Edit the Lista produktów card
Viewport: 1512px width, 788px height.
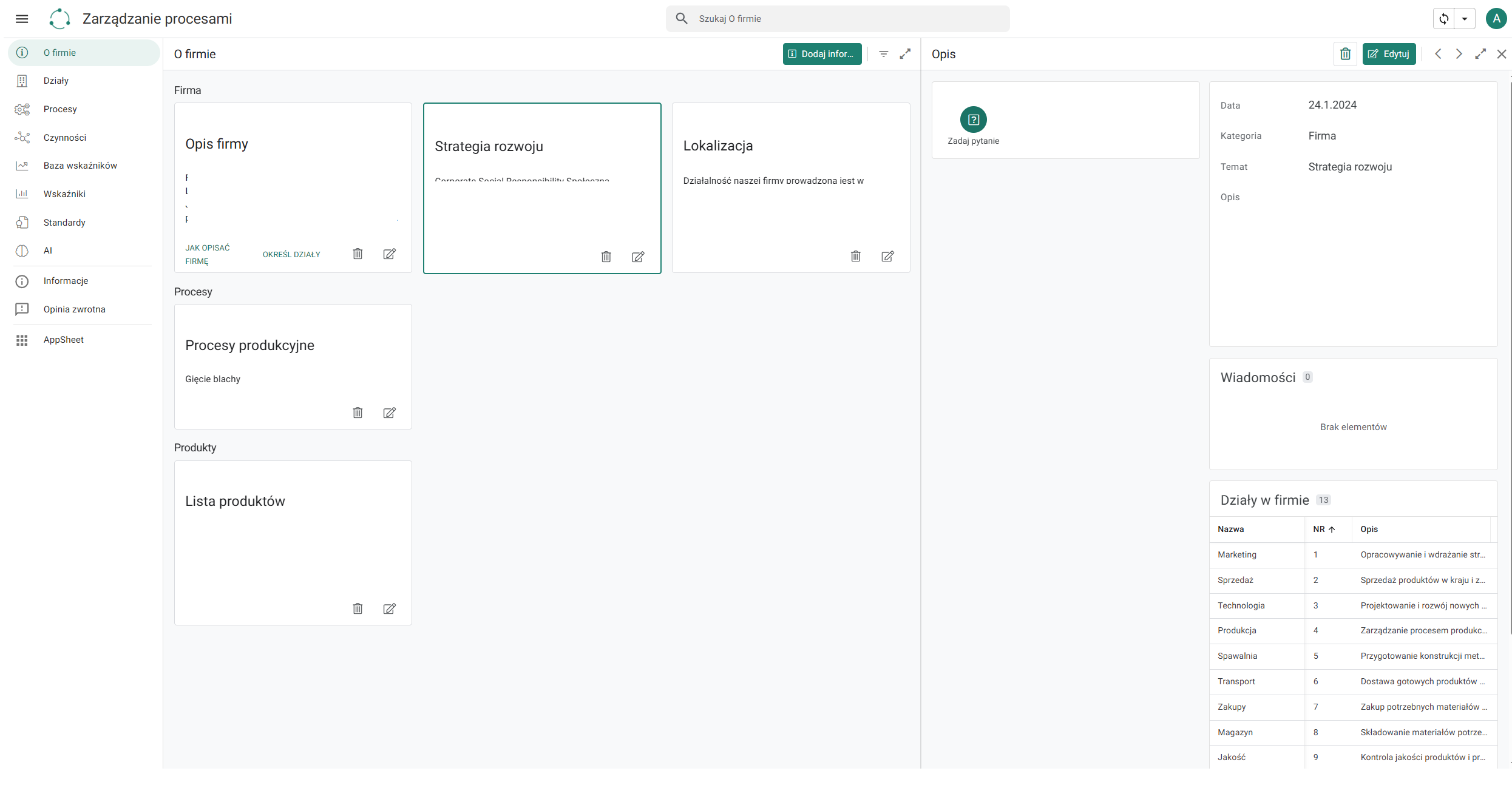(x=390, y=608)
